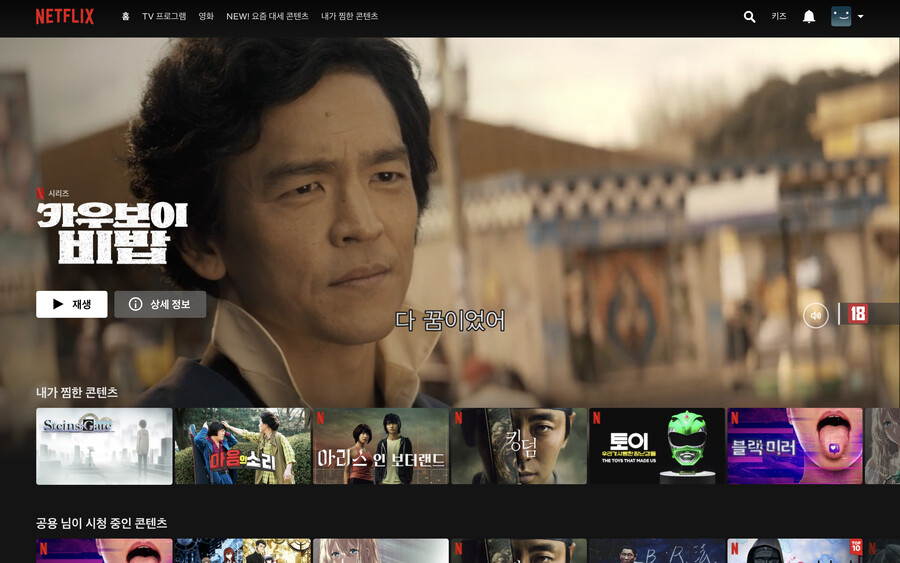Open the notifications bell
The image size is (900, 563).
(809, 17)
